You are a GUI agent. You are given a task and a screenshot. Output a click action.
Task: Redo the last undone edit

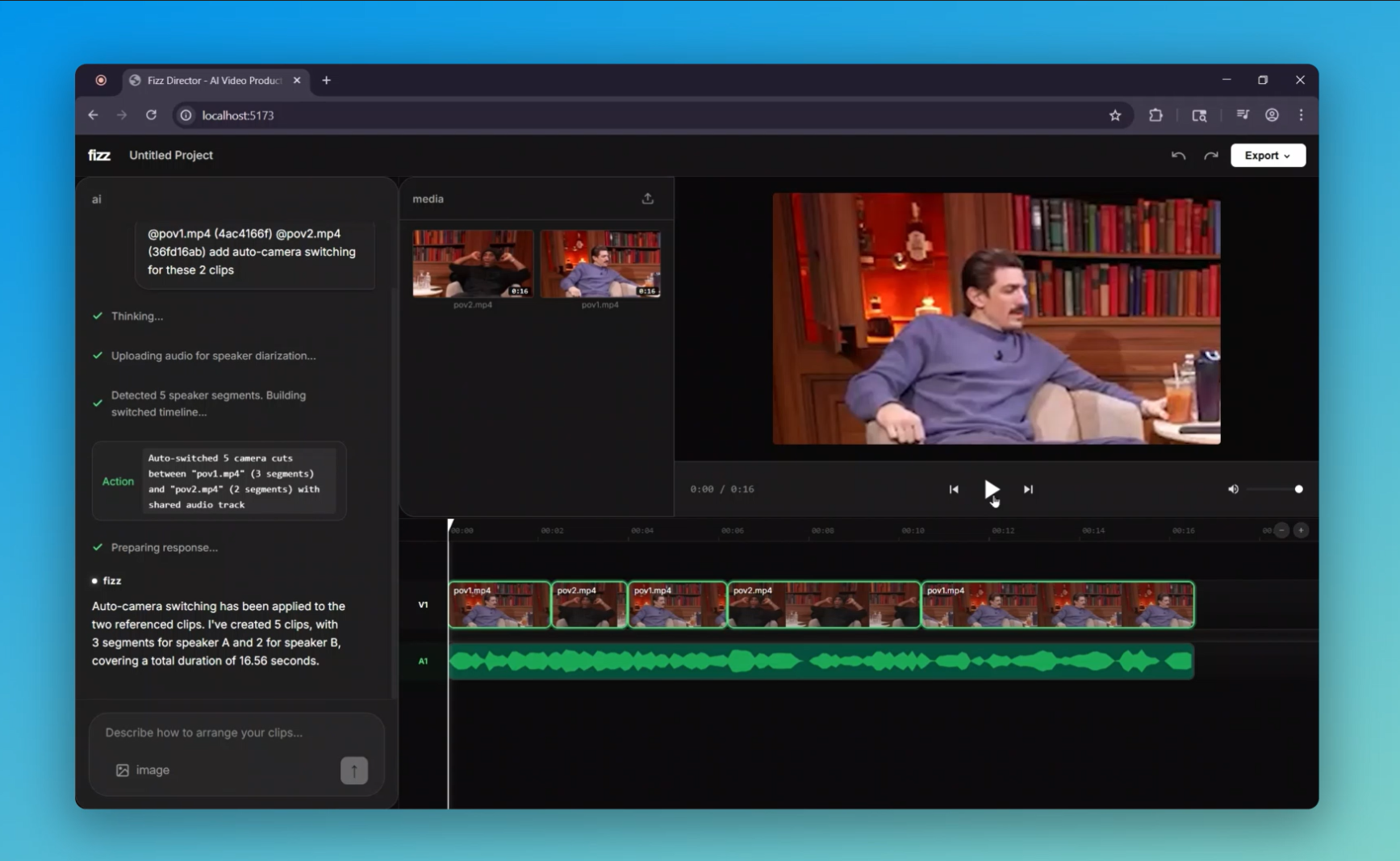(x=1210, y=156)
